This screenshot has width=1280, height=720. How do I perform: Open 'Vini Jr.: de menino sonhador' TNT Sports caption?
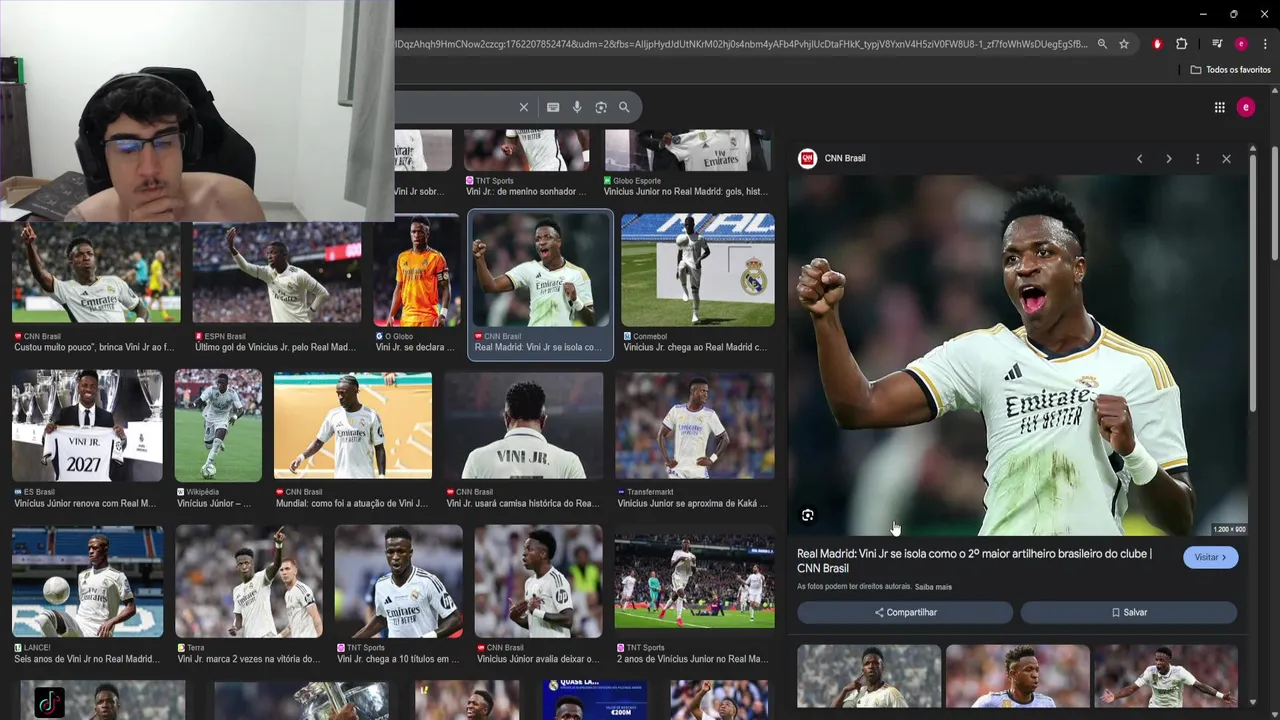[x=526, y=191]
